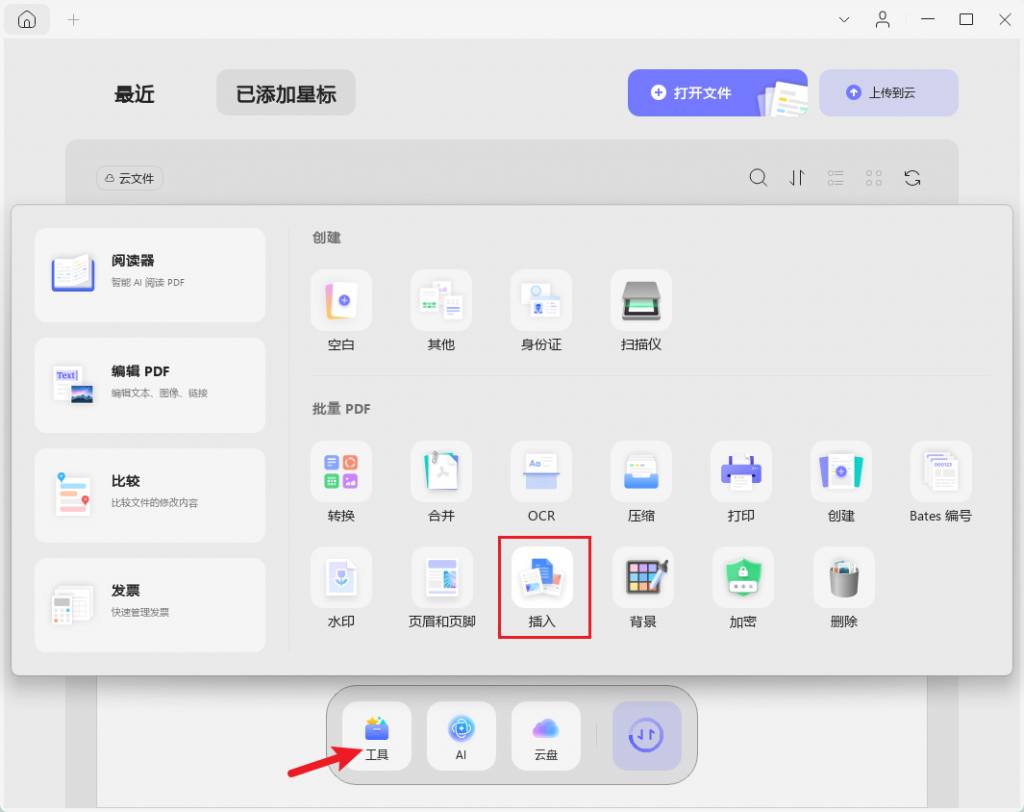The width and height of the screenshot is (1024, 812).
Task: Open the Tools (工具) menu in dock
Action: pyautogui.click(x=377, y=736)
